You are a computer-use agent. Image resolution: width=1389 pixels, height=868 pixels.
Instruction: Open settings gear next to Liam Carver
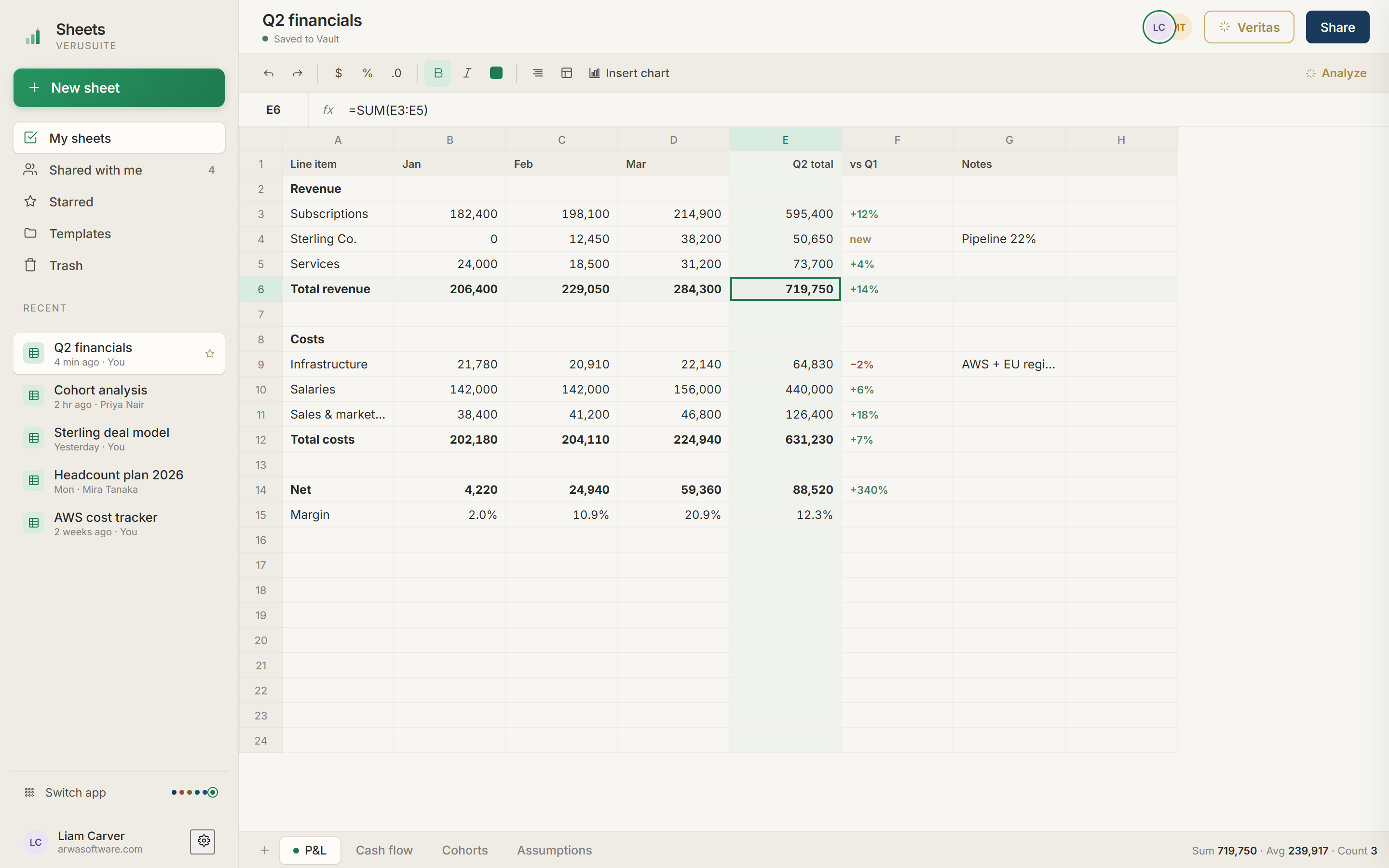(203, 841)
